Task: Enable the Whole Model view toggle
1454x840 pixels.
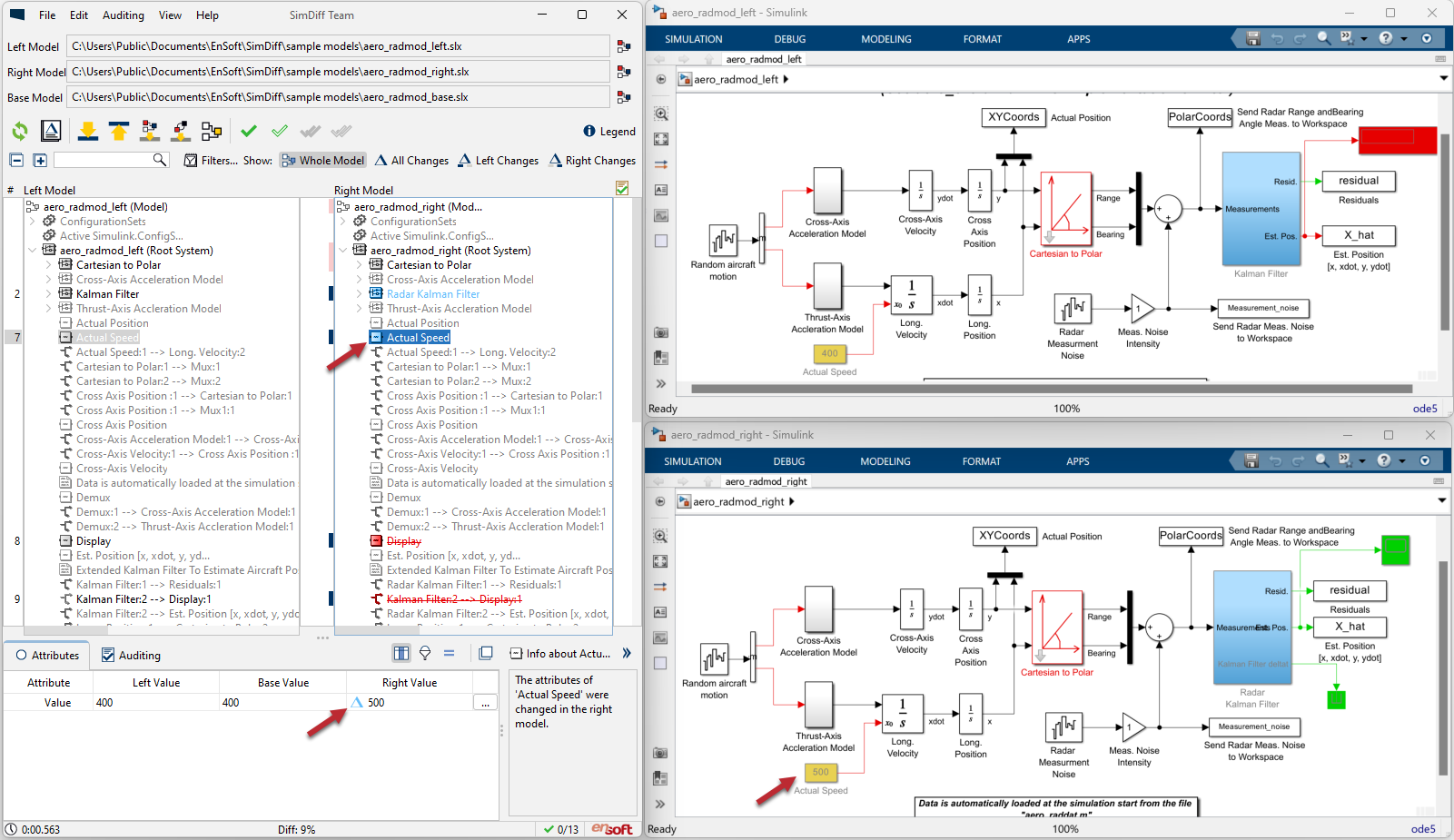Action: click(322, 160)
